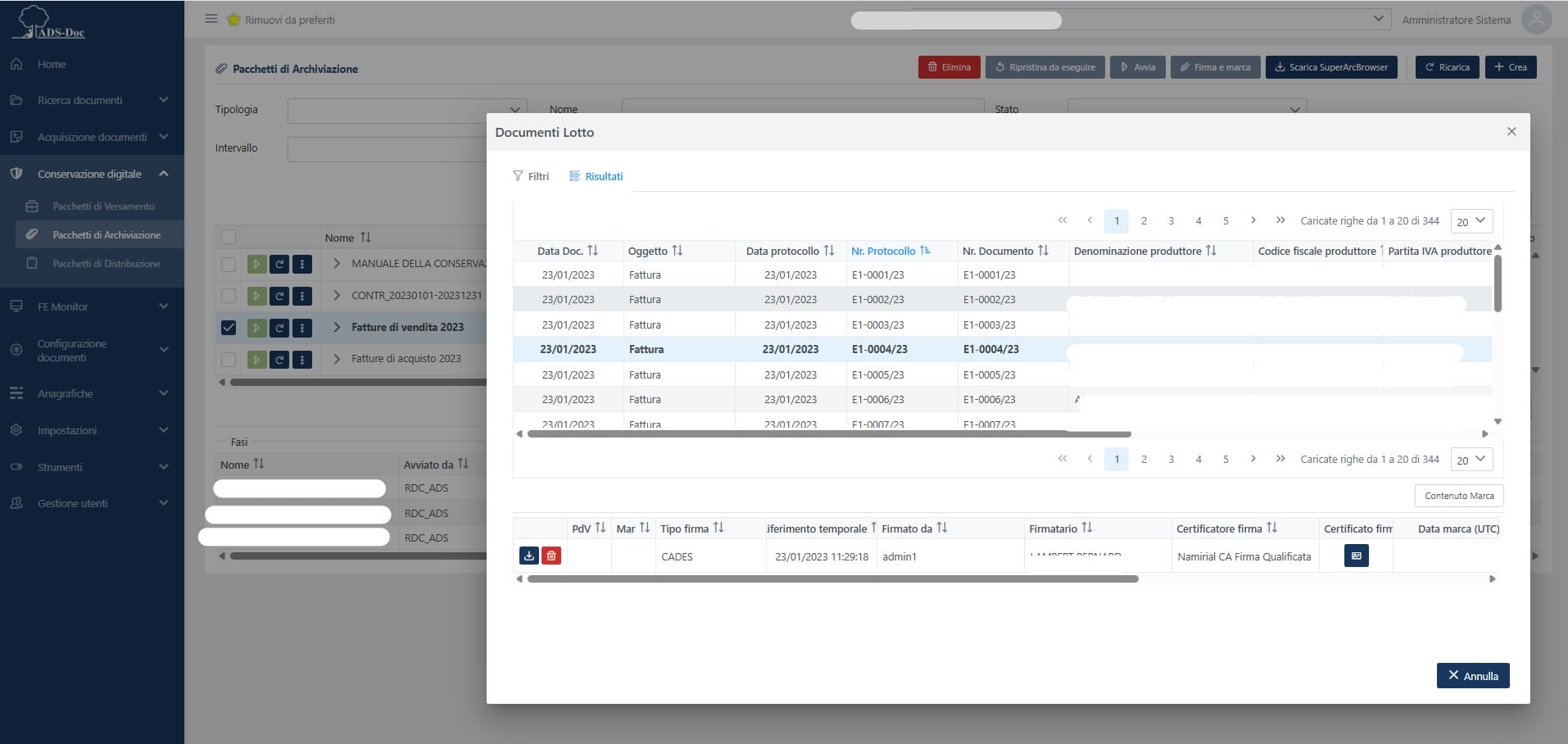This screenshot has height=744, width=1568.
Task: Click the Contenuto Marca button
Action: click(1458, 496)
